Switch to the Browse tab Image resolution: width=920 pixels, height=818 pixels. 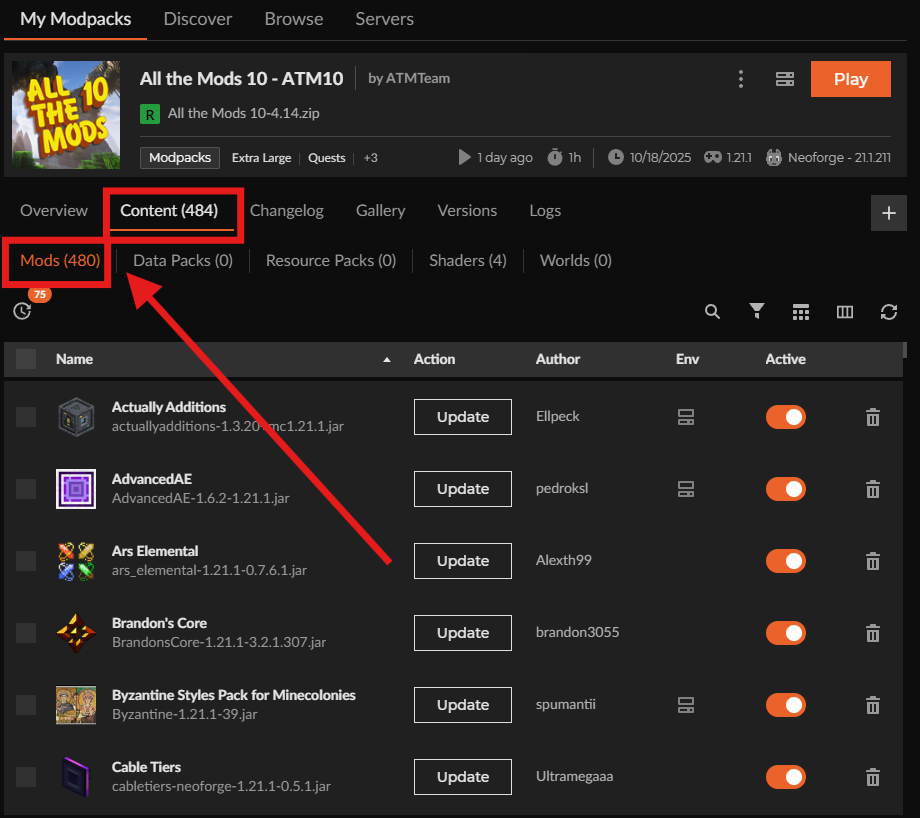pos(293,19)
